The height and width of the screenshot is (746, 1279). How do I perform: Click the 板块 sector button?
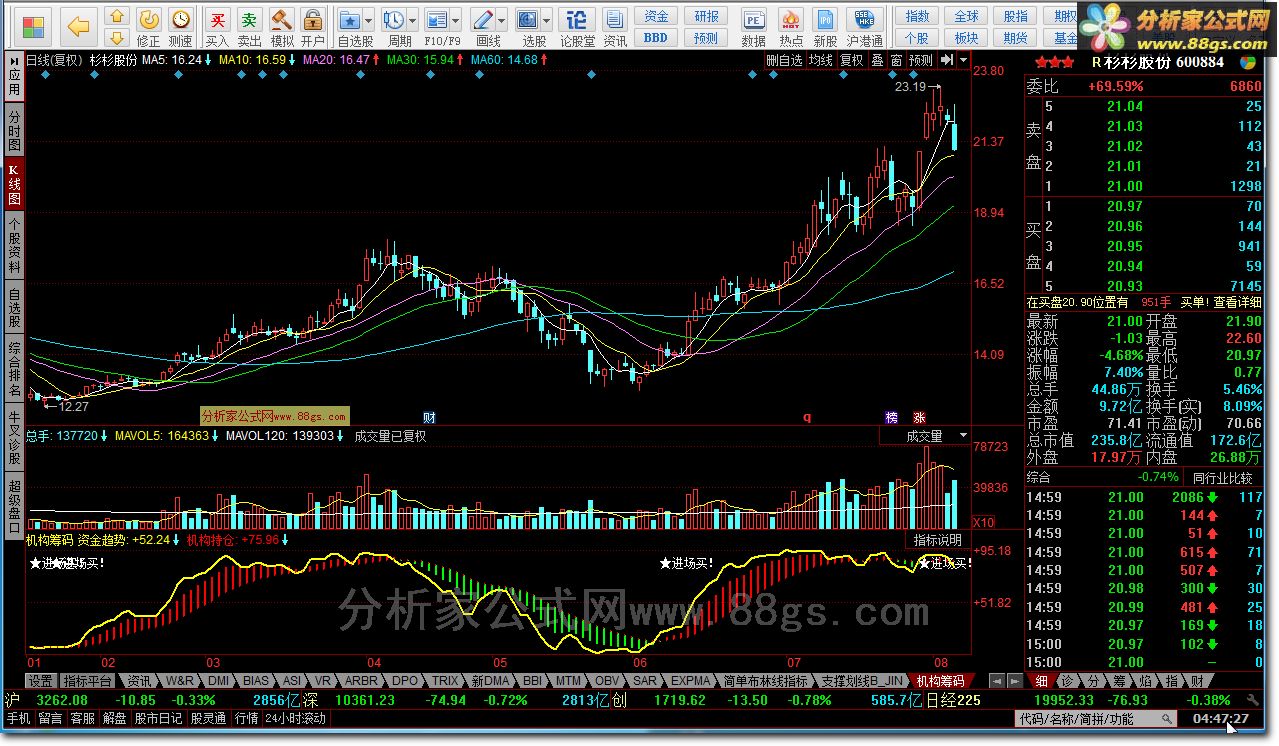966,38
